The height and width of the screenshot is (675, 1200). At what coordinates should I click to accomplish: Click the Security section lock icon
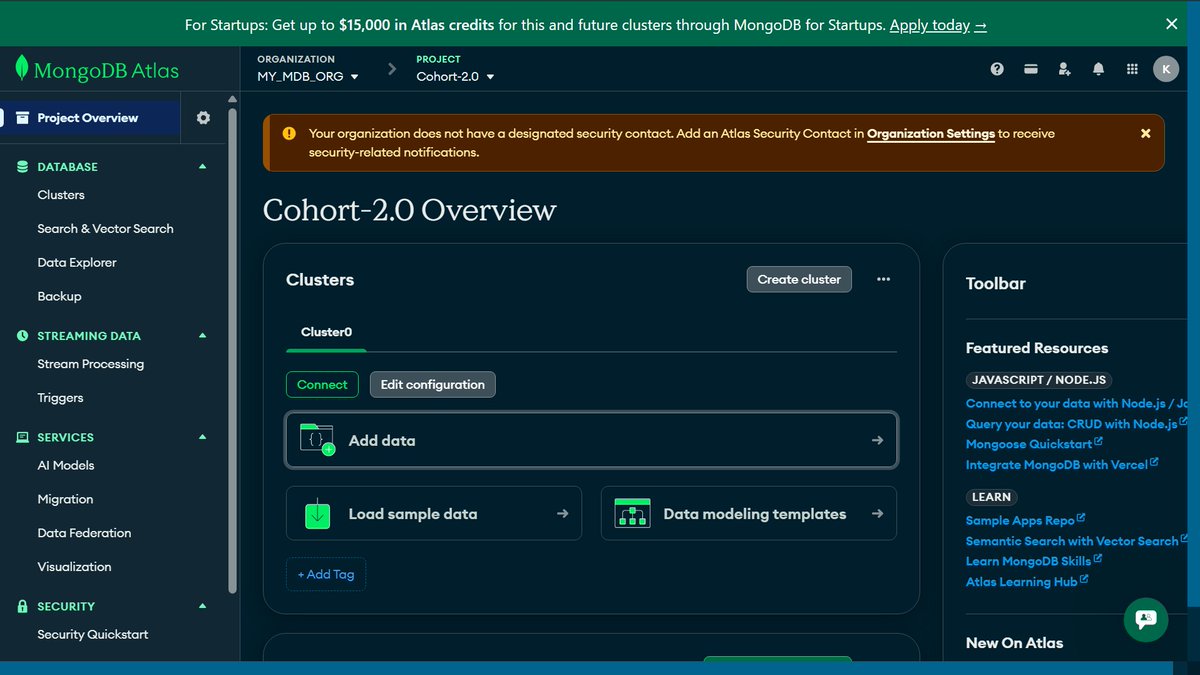point(22,606)
